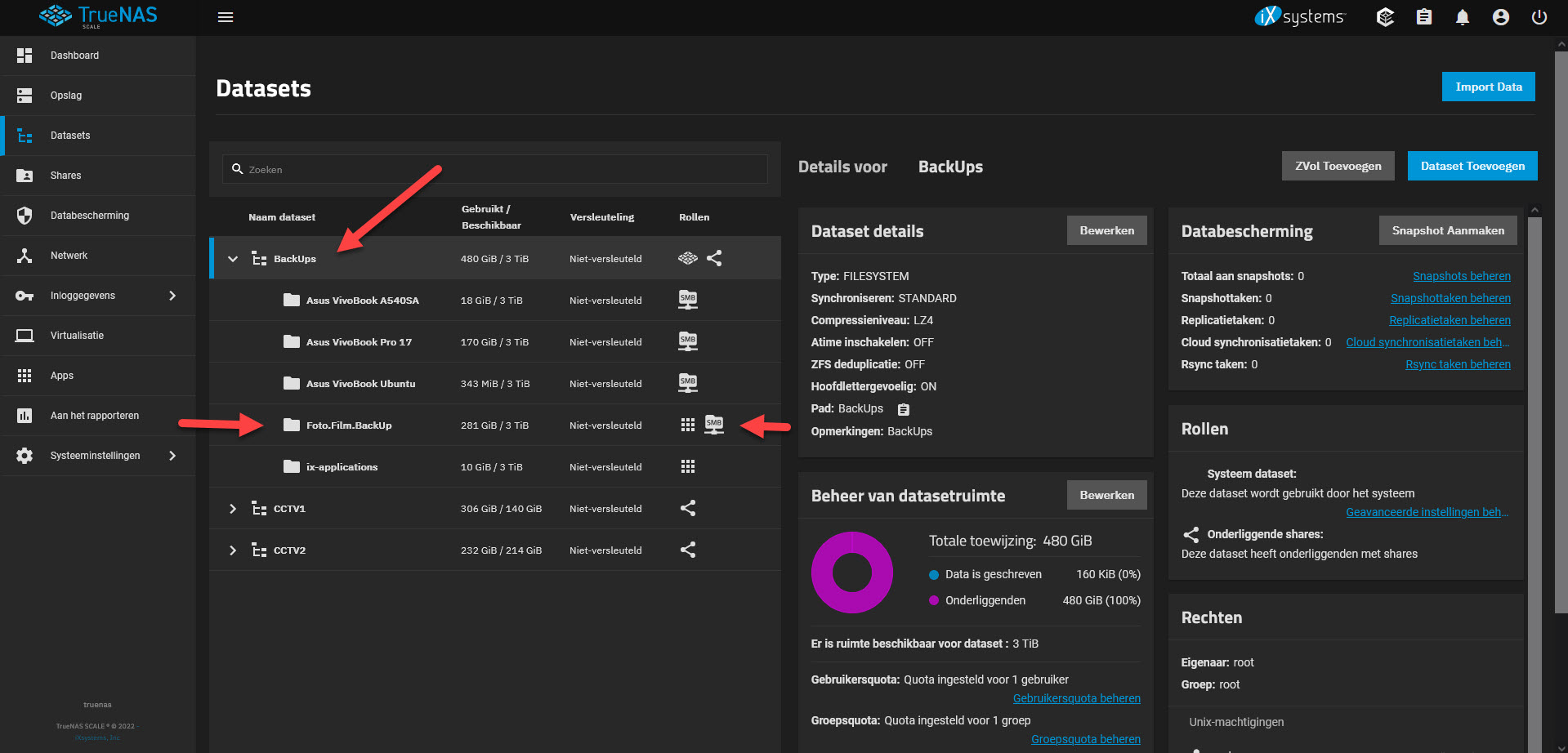The height and width of the screenshot is (753, 1568).
Task: Open Shares in the sidebar
Action: coord(98,176)
